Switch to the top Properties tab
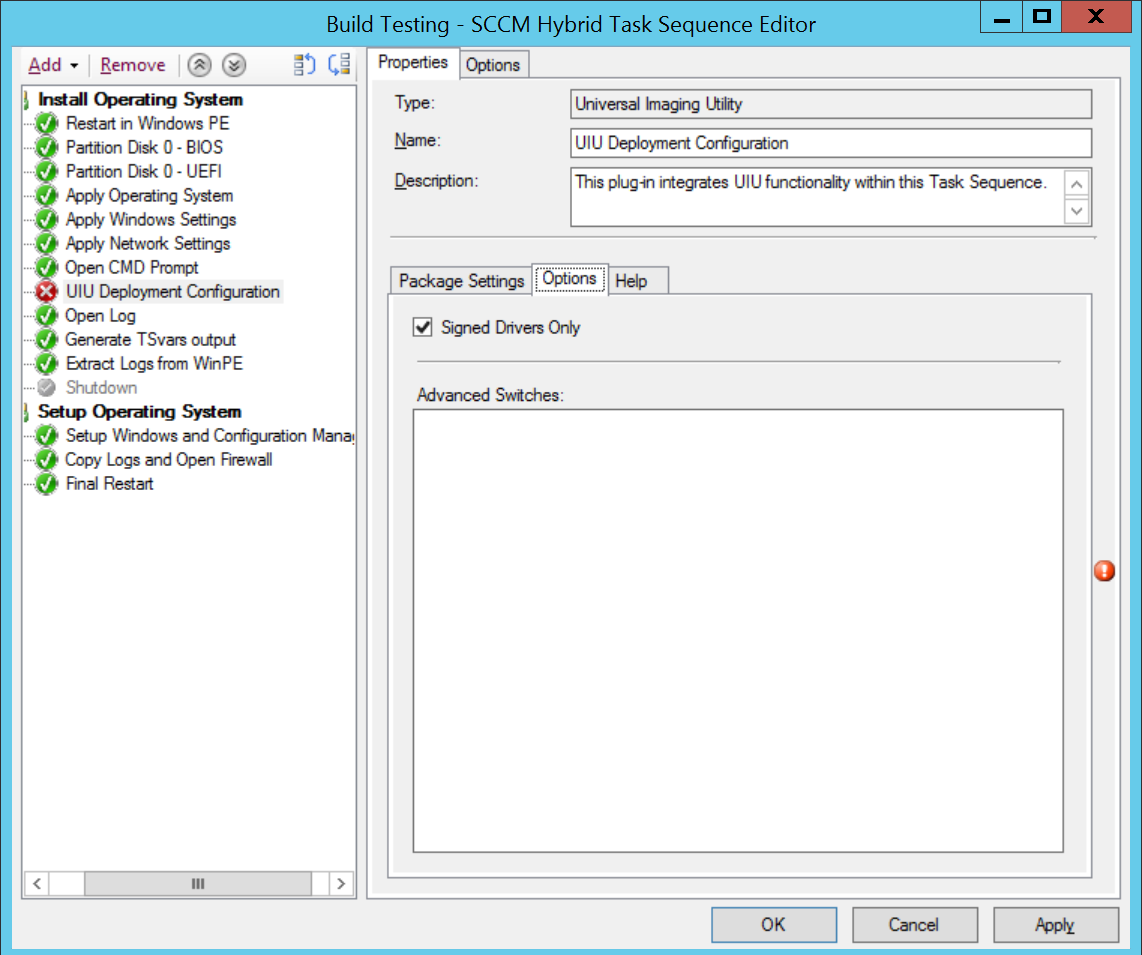This screenshot has width=1142, height=955. tap(412, 63)
